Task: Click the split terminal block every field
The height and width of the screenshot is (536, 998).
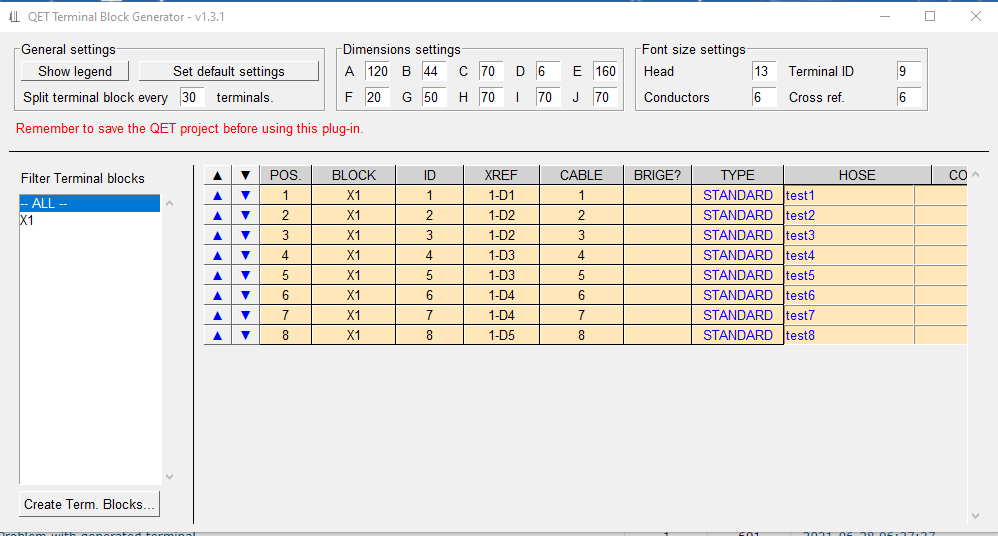Action: point(192,98)
